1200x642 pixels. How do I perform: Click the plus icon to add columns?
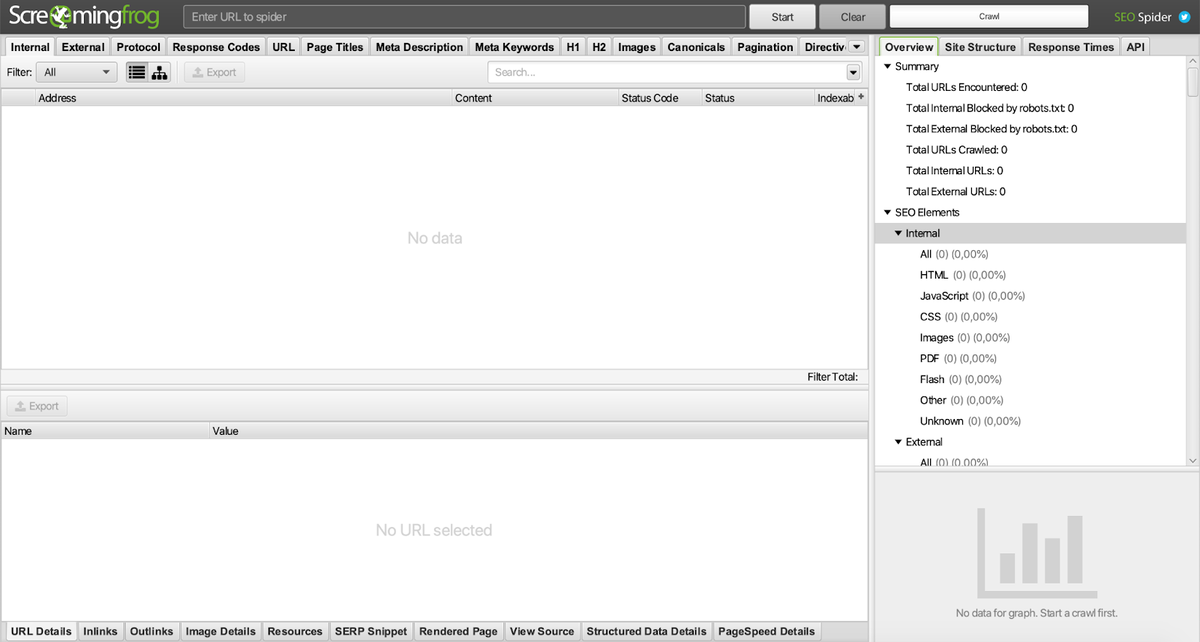[x=861, y=97]
